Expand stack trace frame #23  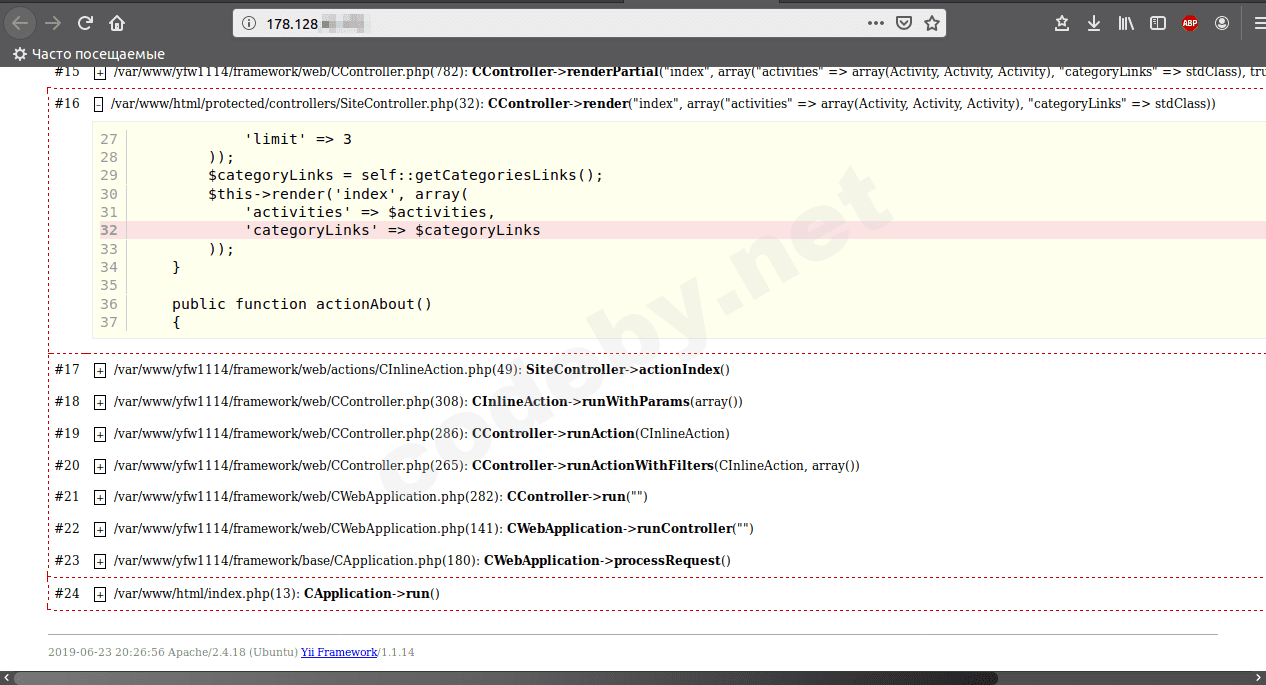100,561
